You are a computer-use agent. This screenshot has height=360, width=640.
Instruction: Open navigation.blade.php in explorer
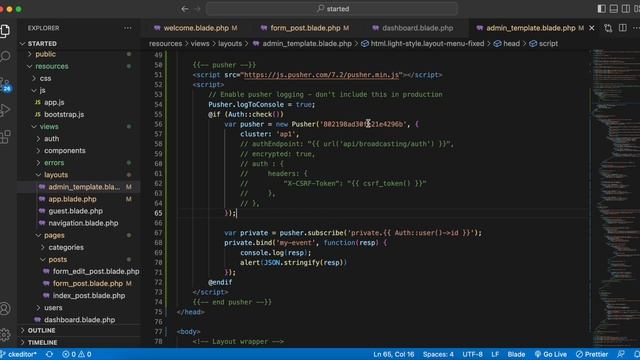(83, 223)
